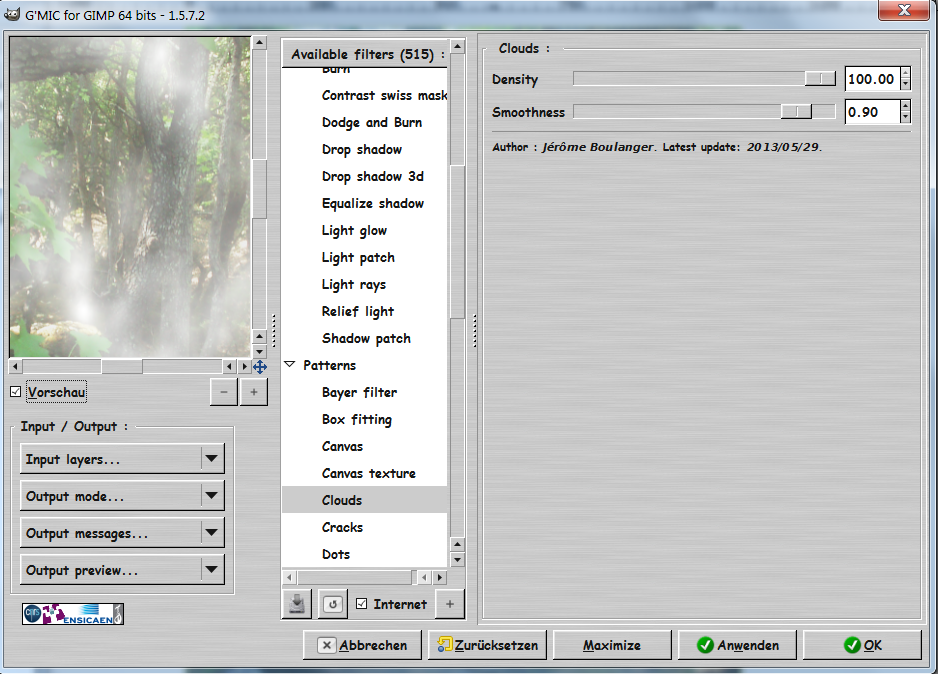Click the Smoothness value input field
Viewport: 938px width, 674px height.
click(x=872, y=112)
